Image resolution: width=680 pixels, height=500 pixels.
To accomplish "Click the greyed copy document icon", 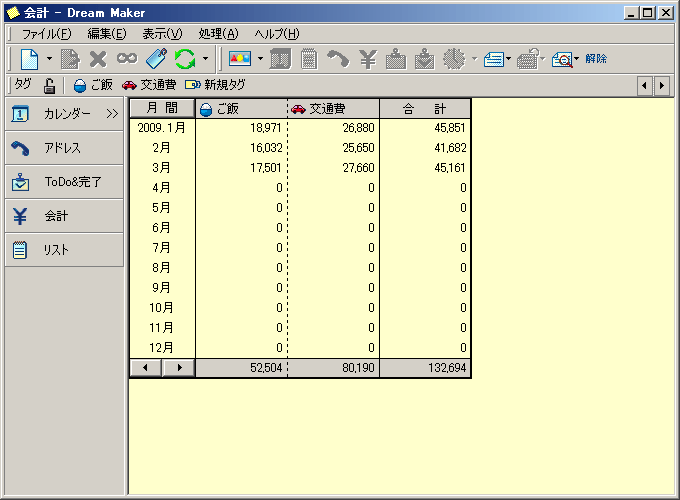I will (70, 59).
